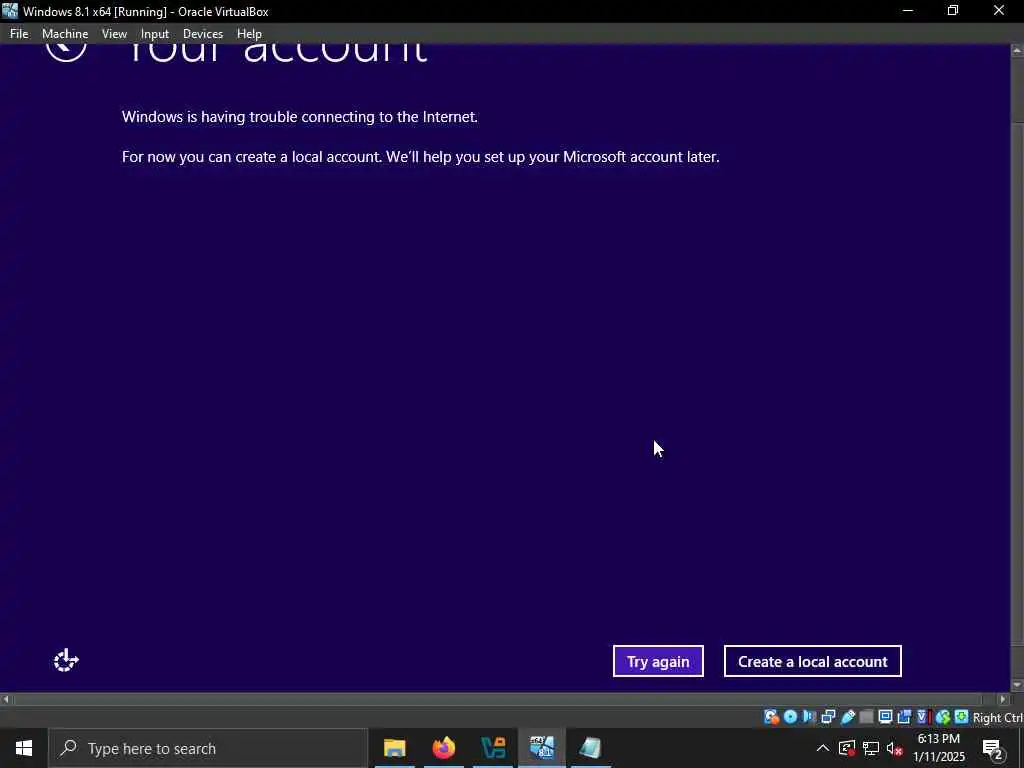Open the Ease of Access icon

66,661
